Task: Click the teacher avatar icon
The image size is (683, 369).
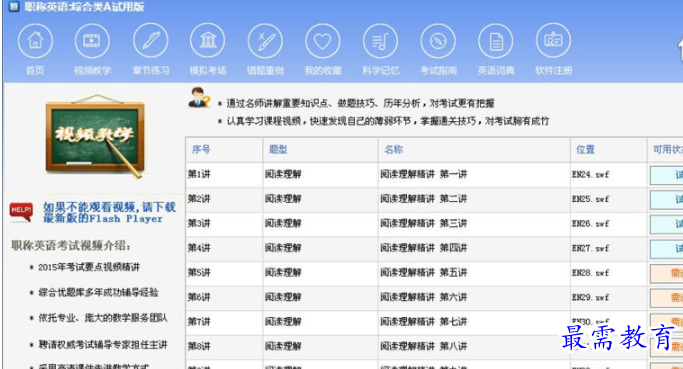Action: 199,98
